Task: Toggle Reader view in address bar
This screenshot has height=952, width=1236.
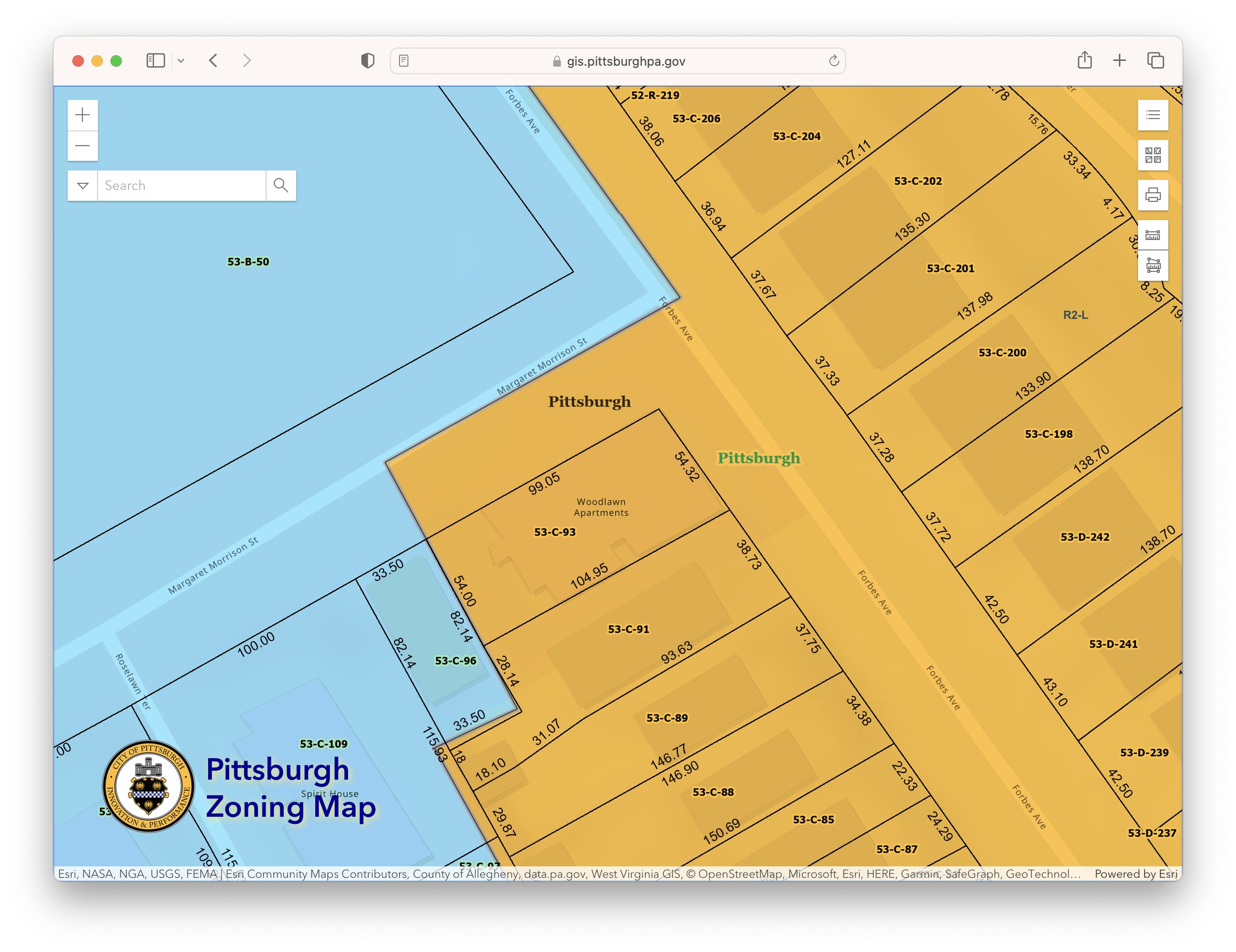Action: pos(403,61)
